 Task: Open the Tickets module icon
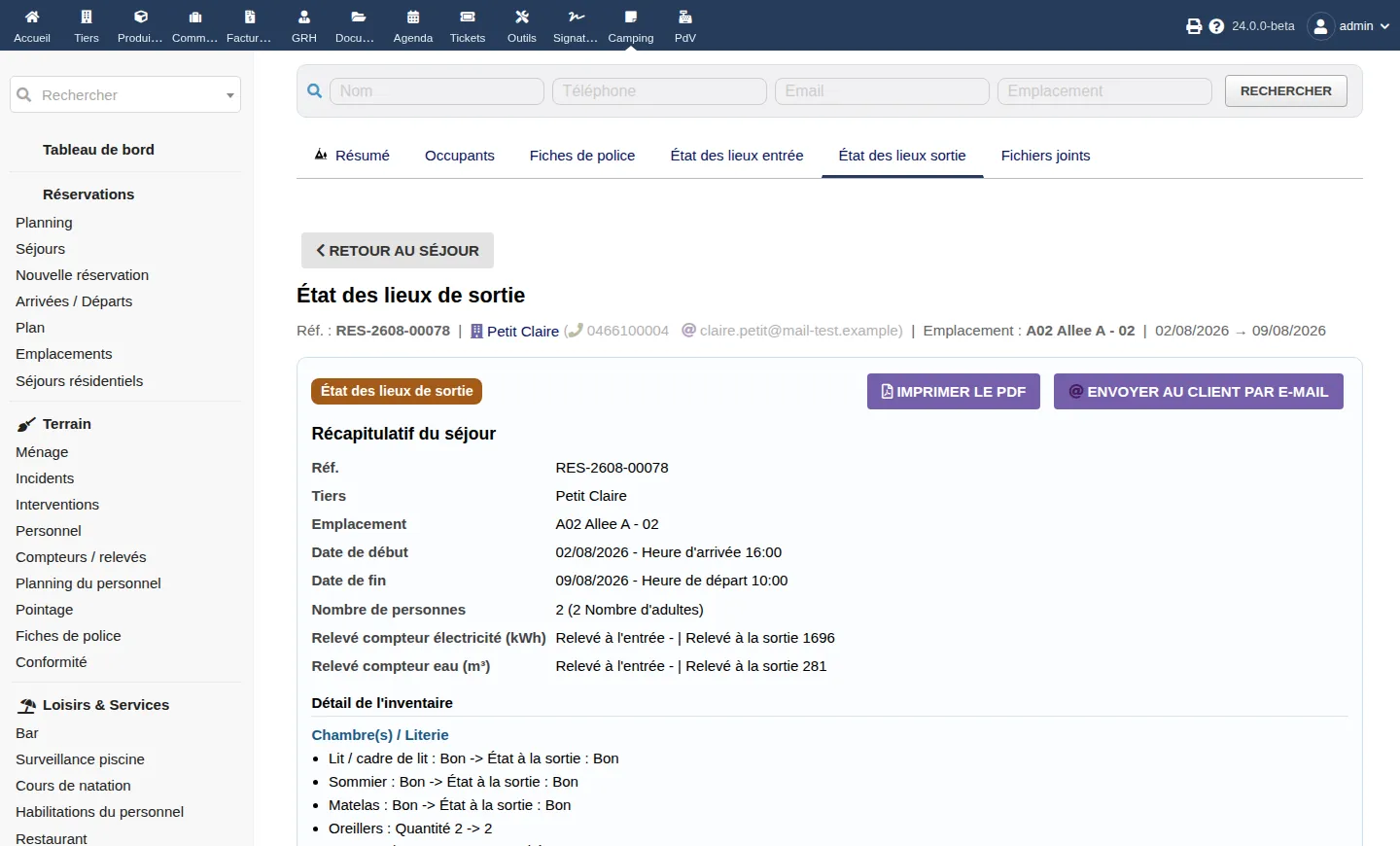(x=468, y=17)
